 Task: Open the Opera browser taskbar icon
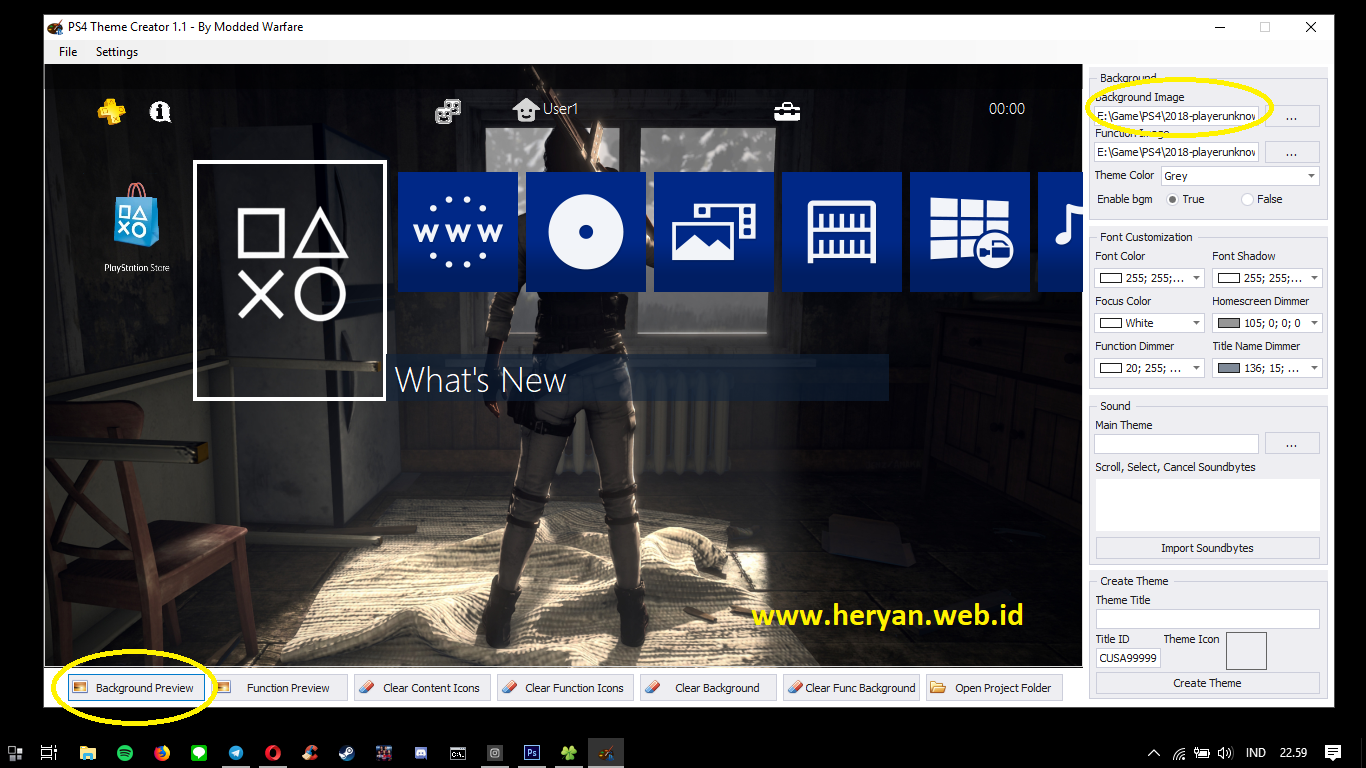(x=273, y=753)
